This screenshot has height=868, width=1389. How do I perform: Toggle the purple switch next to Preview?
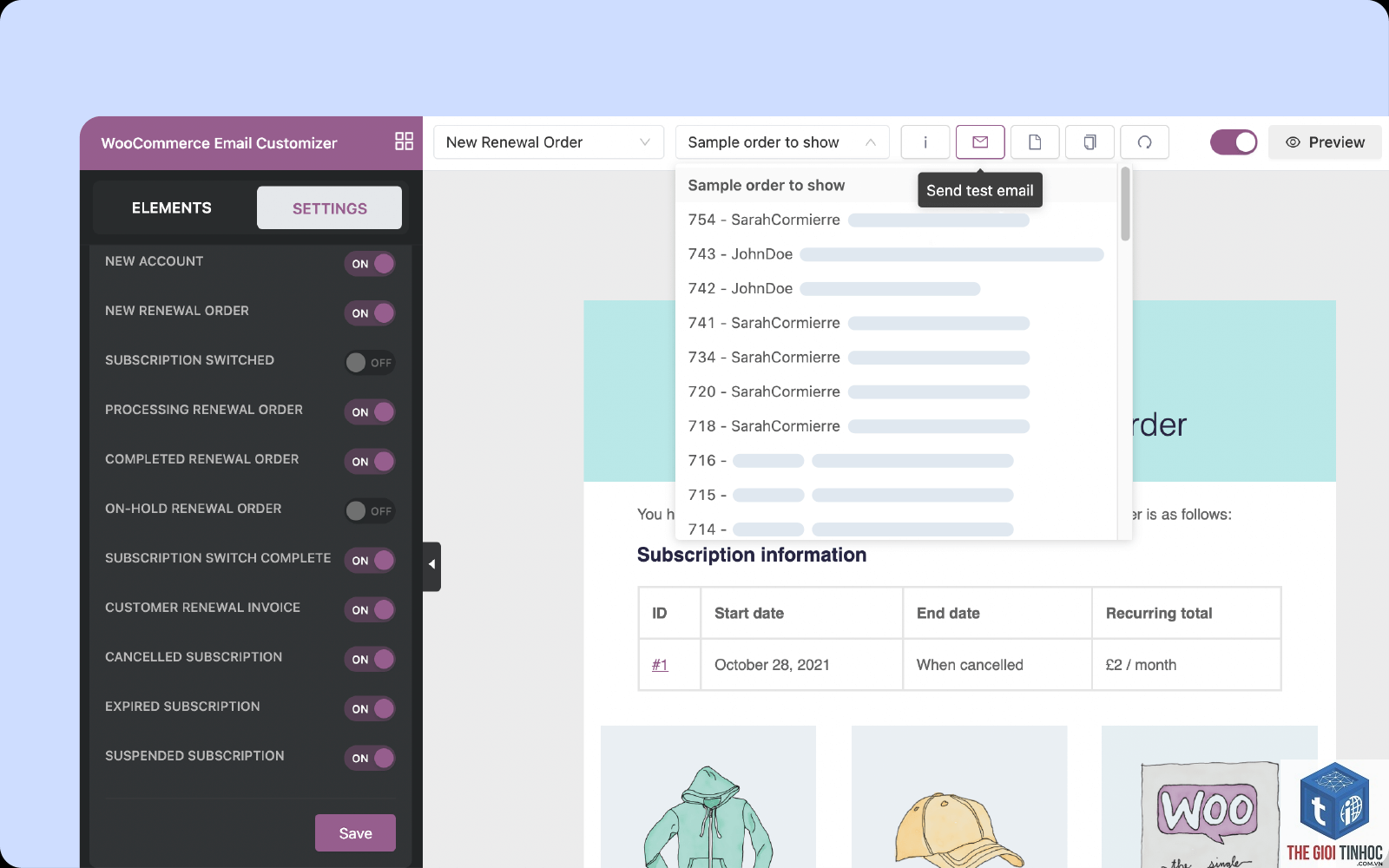point(1234,142)
